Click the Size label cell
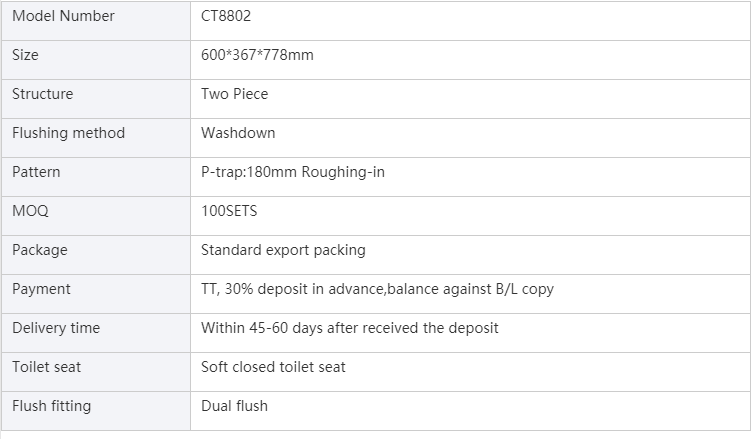This screenshot has height=439, width=752. 25,55
